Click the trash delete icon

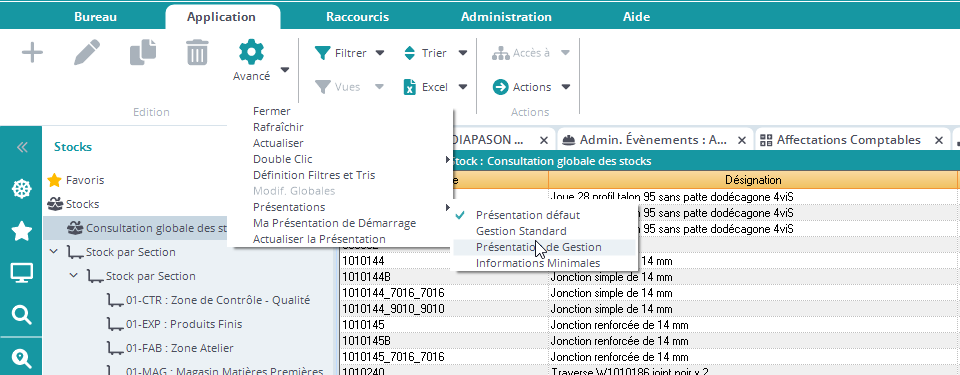click(x=197, y=53)
